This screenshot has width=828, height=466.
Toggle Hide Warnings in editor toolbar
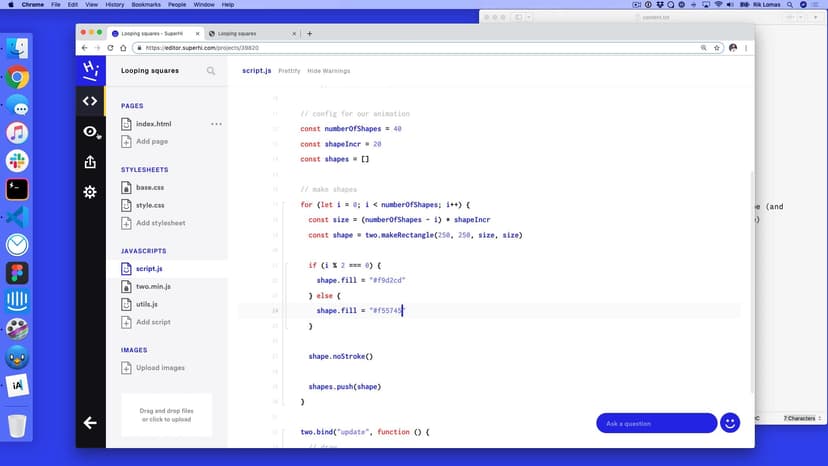point(329,71)
